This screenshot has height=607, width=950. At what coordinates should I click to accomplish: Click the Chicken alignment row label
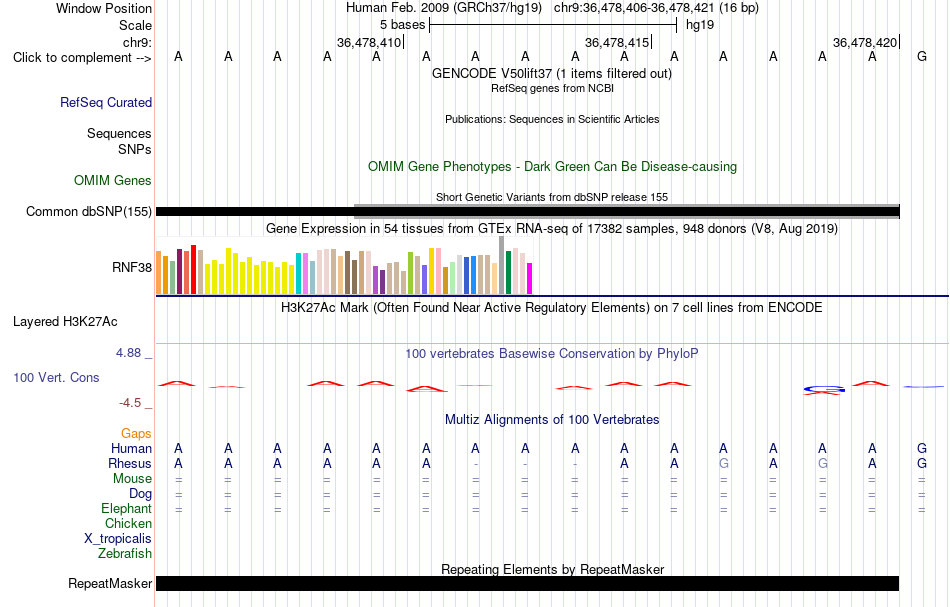point(128,523)
